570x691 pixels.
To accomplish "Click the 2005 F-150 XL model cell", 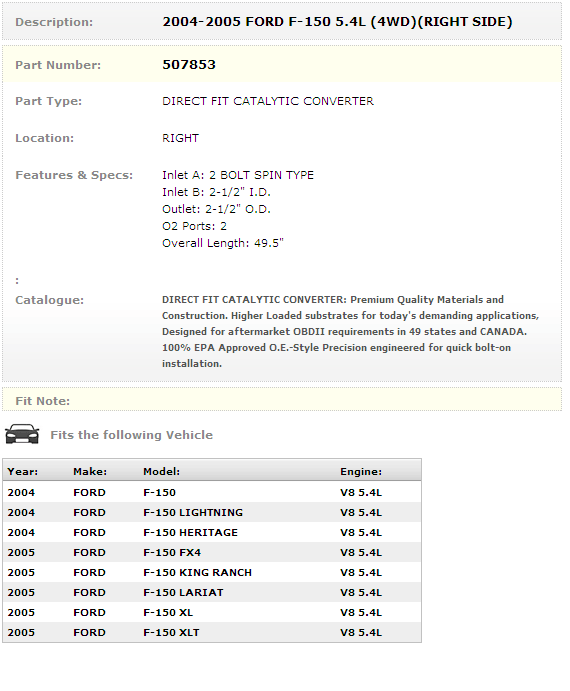I will pos(168,613).
